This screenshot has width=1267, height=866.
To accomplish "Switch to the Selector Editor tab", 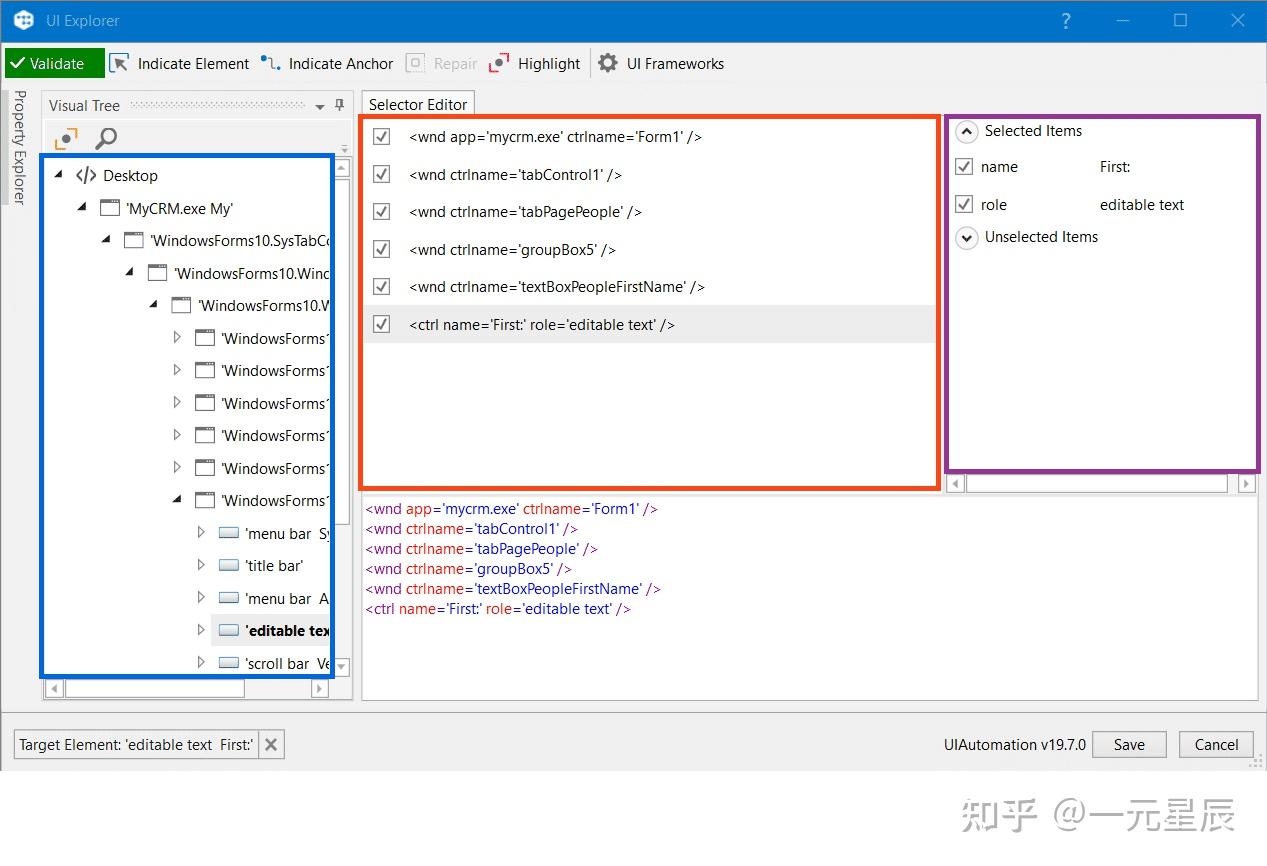I will point(418,104).
